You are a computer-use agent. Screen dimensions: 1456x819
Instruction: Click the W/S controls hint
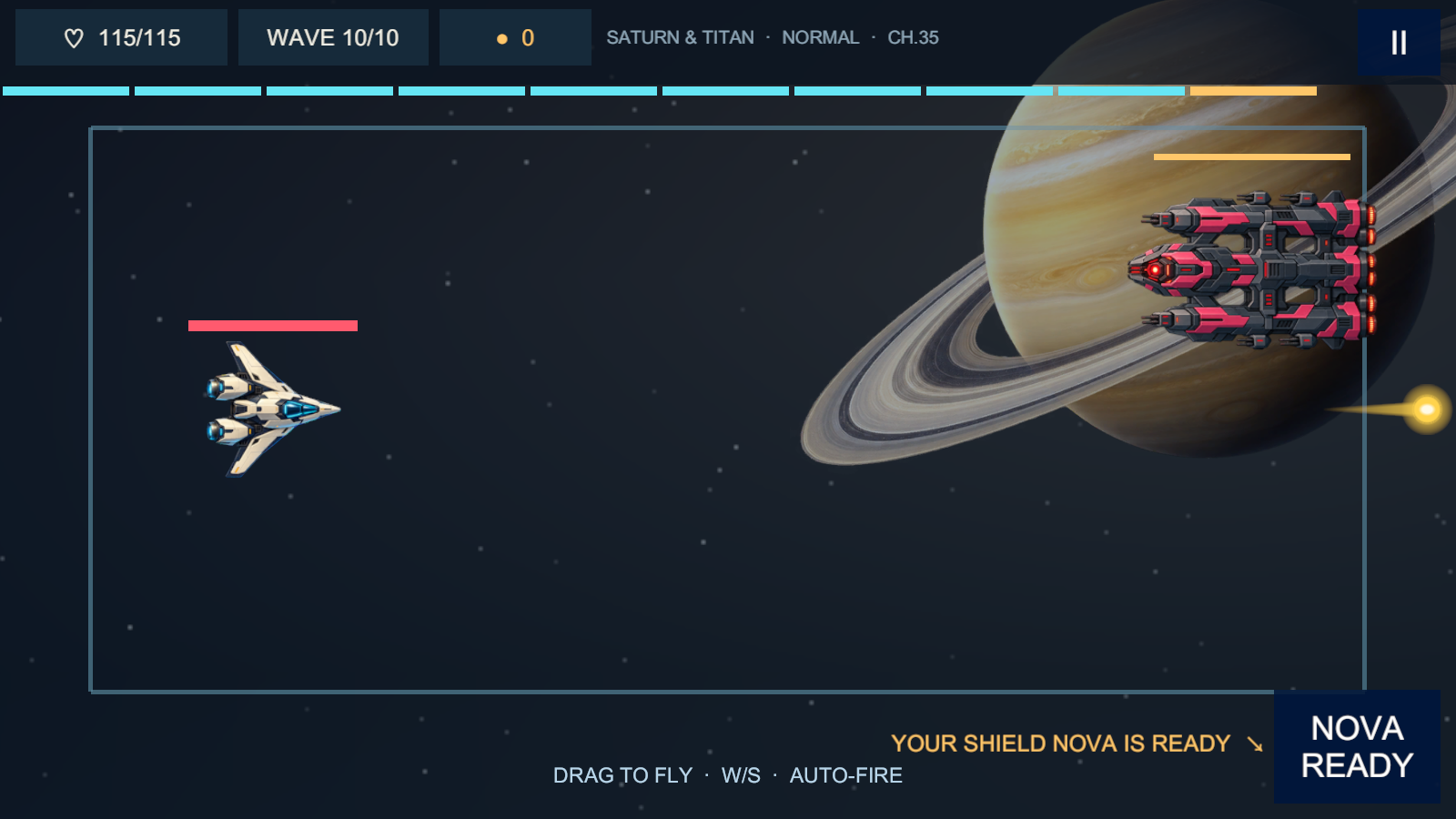[x=741, y=775]
